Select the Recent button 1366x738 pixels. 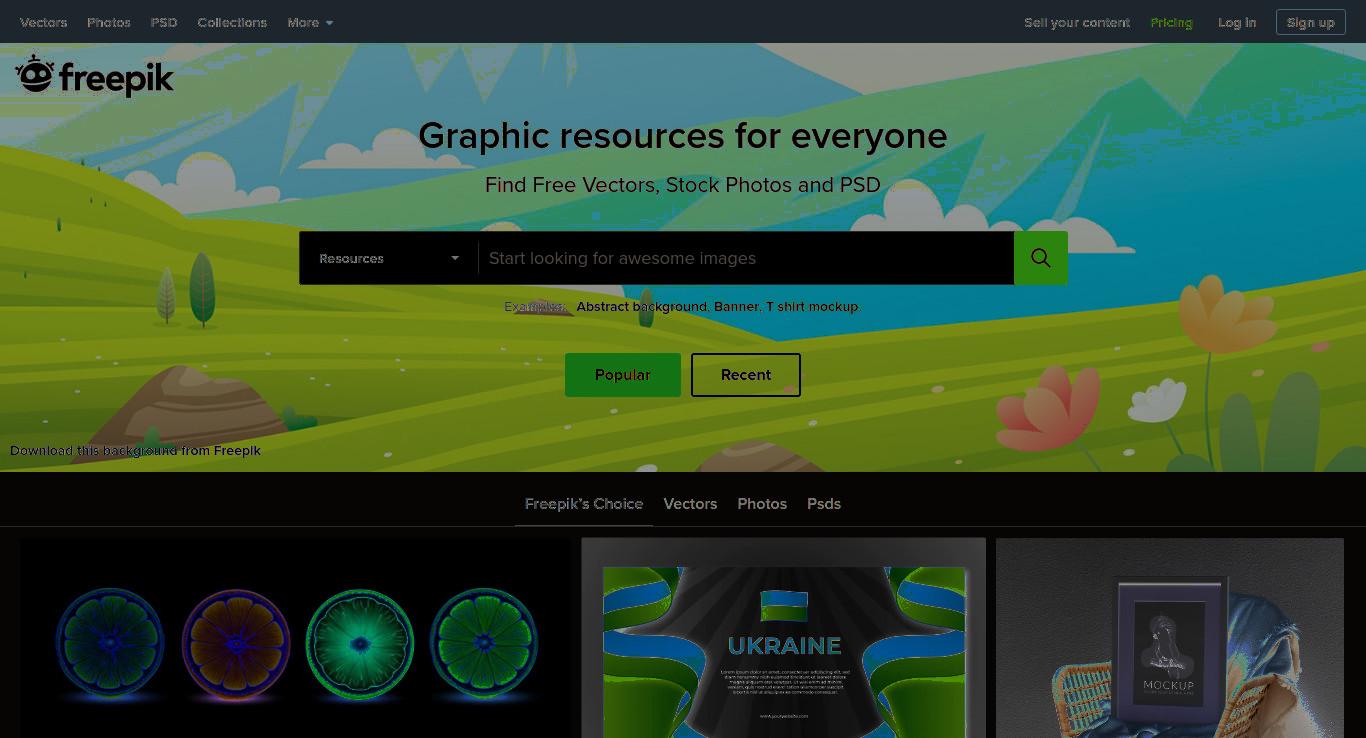tap(746, 375)
